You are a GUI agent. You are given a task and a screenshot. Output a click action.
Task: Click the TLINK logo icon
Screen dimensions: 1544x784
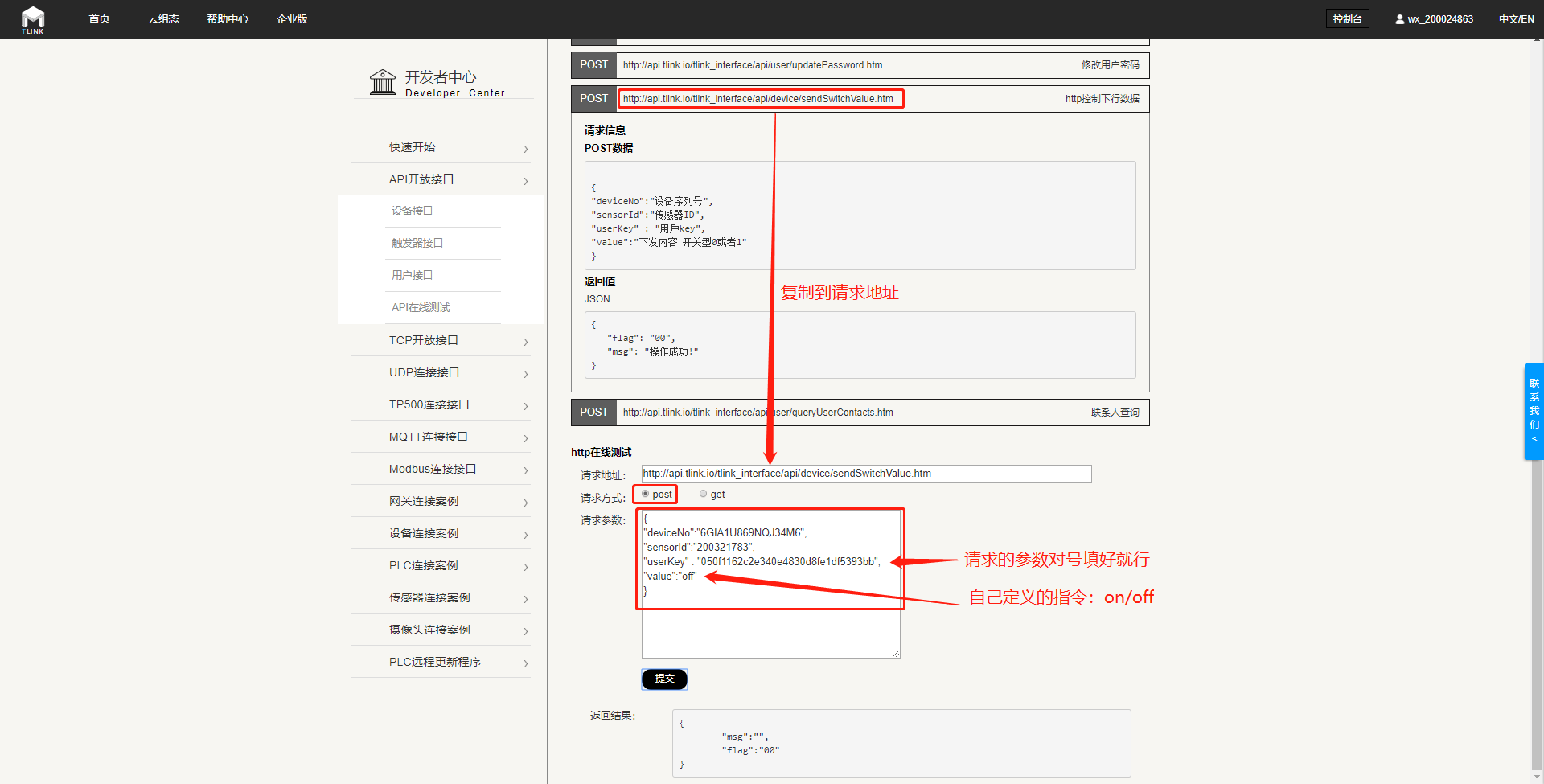click(33, 19)
